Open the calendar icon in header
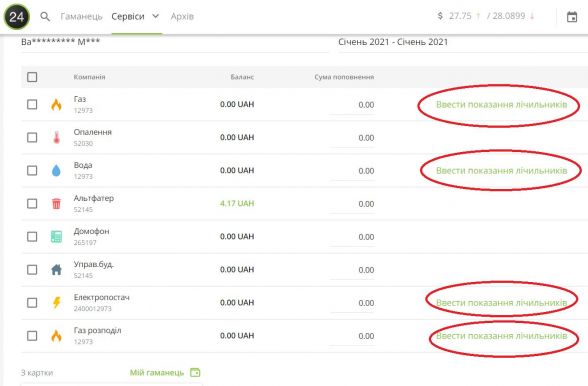Viewport: 588px width, 386px height. (572, 17)
